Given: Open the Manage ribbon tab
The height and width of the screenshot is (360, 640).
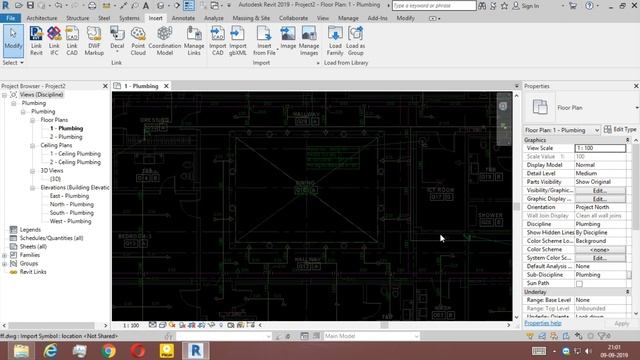Looking at the screenshot, I should [x=348, y=18].
